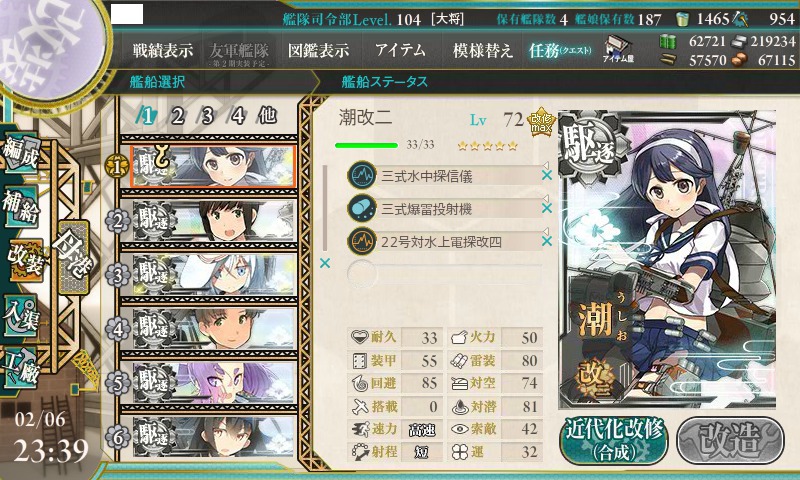Unequip 三式爆雷投射機 using its X mark

tap(546, 208)
